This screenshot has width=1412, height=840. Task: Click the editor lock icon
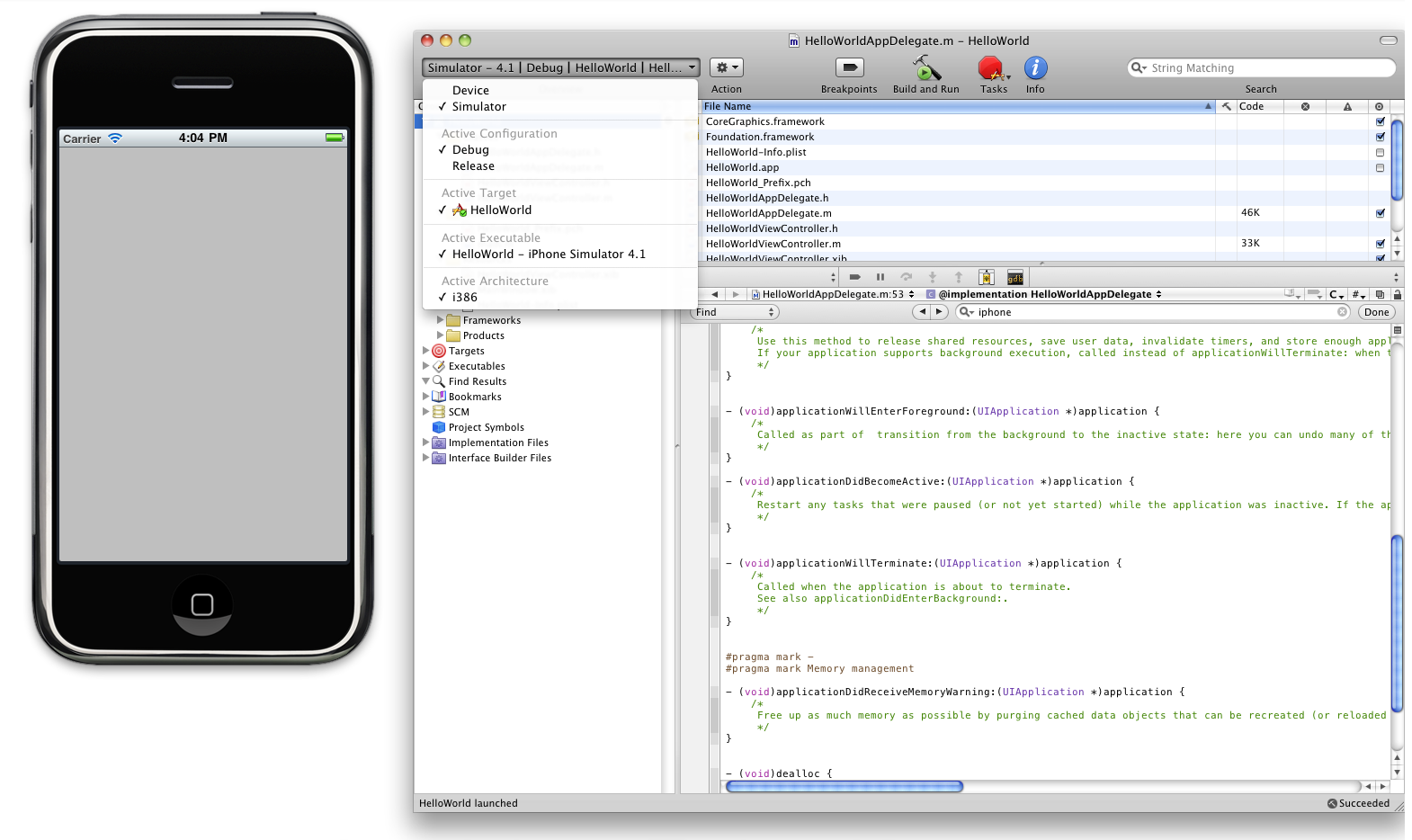1397,294
